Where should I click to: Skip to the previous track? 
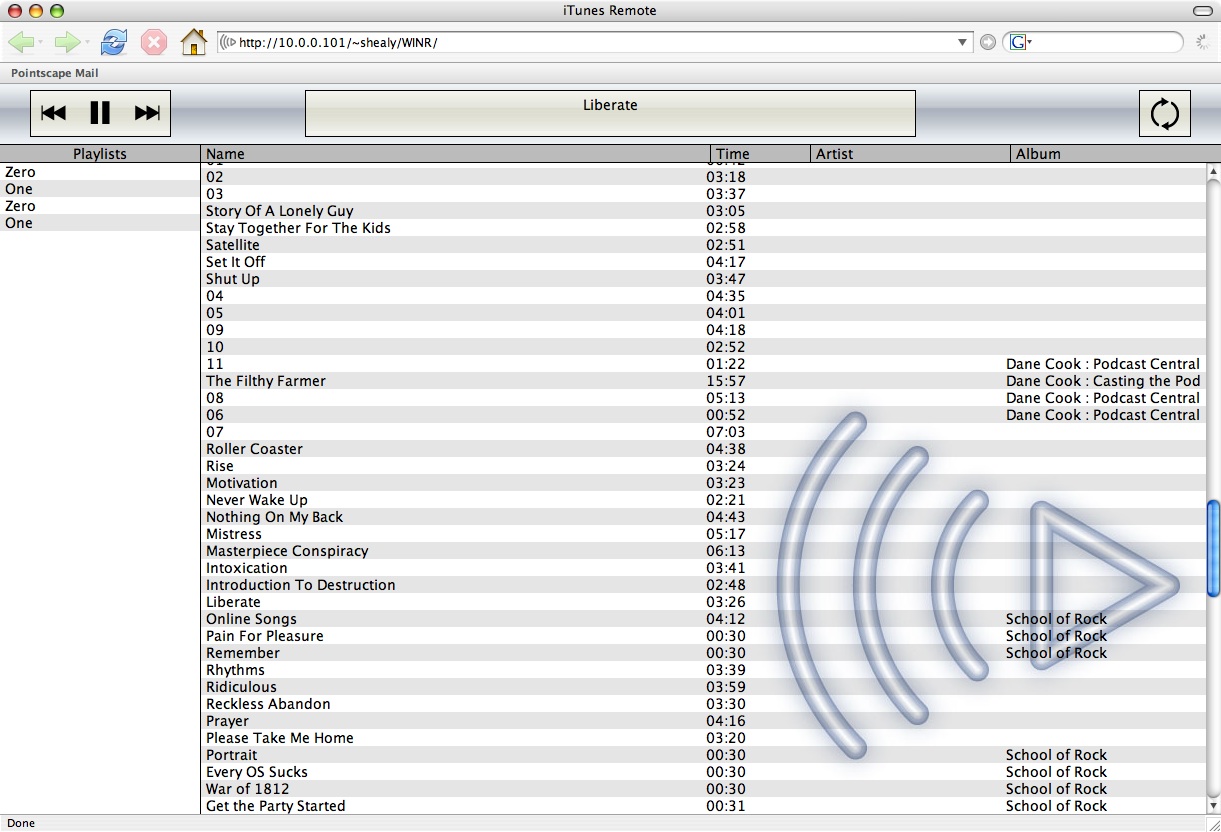[54, 113]
